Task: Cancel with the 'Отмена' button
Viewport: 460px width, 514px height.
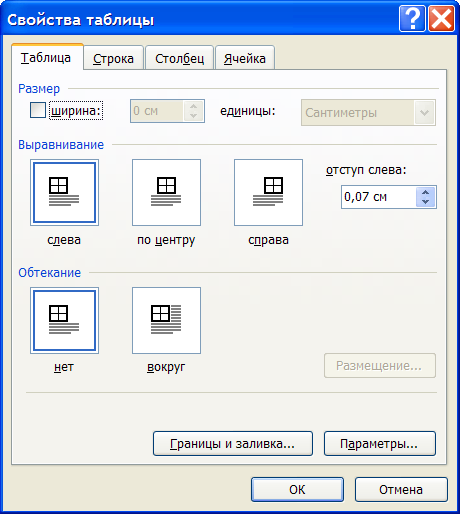Action: pos(401,489)
